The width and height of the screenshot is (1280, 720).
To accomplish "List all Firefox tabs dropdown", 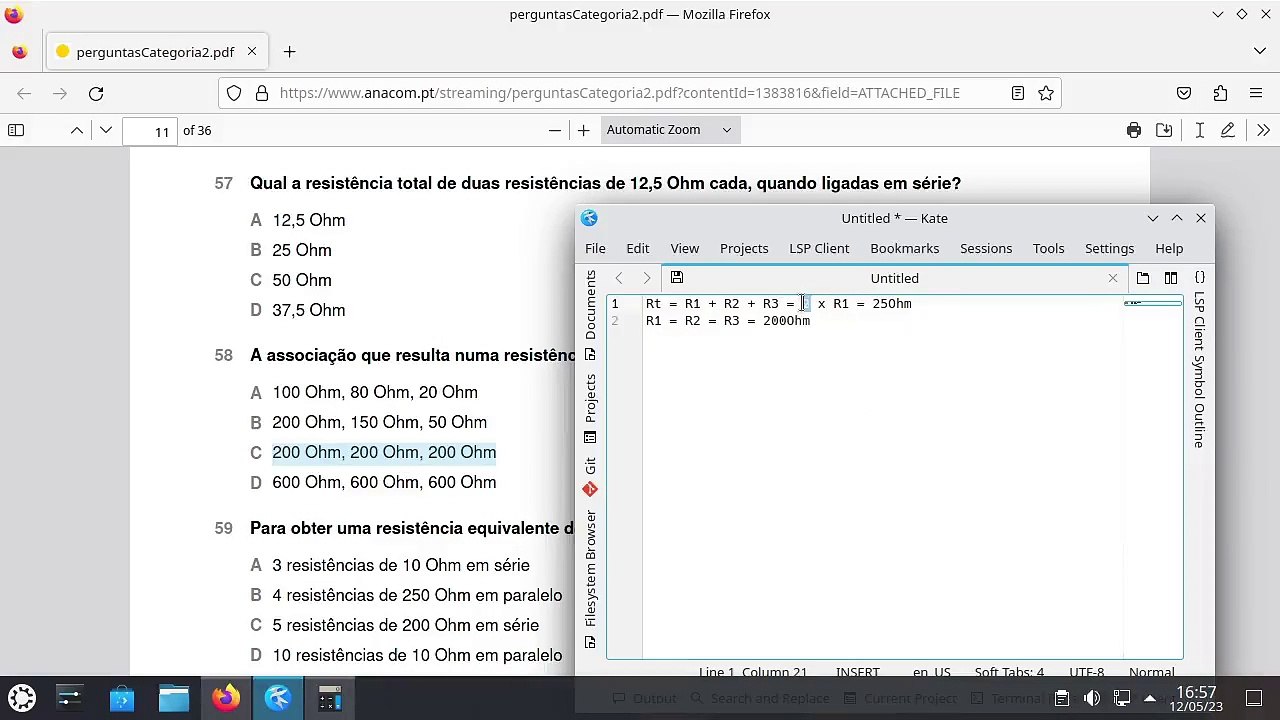I will (1259, 52).
